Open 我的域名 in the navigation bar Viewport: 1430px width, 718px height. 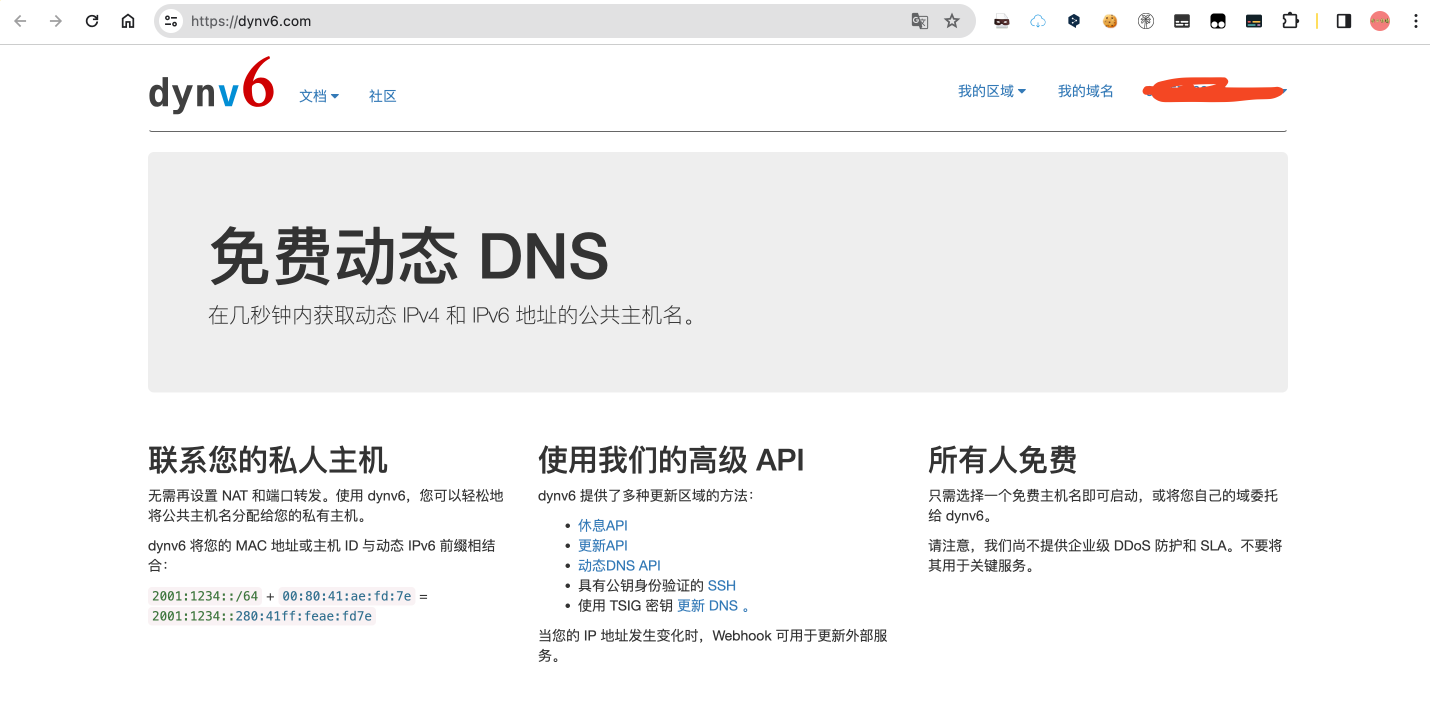coord(1085,90)
